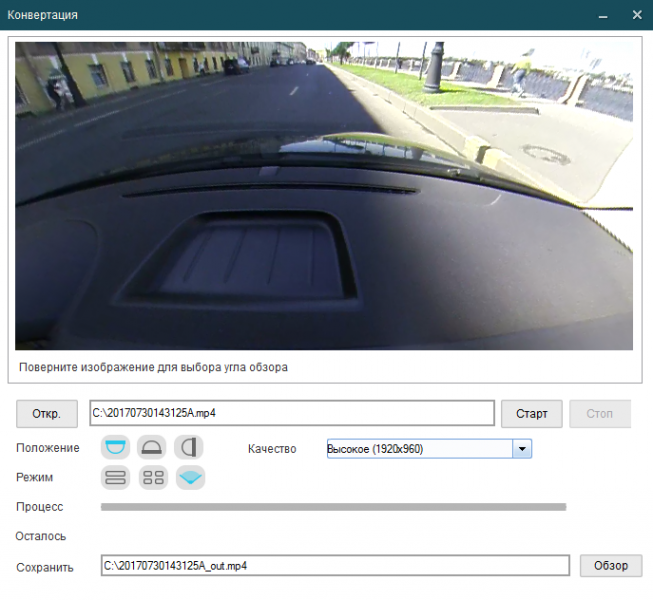The width and height of the screenshot is (653, 600).
Task: Click the video preview image
Action: pos(324,196)
